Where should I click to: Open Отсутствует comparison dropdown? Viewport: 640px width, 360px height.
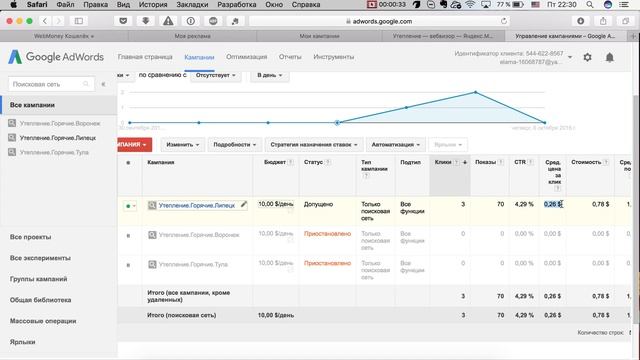point(216,75)
